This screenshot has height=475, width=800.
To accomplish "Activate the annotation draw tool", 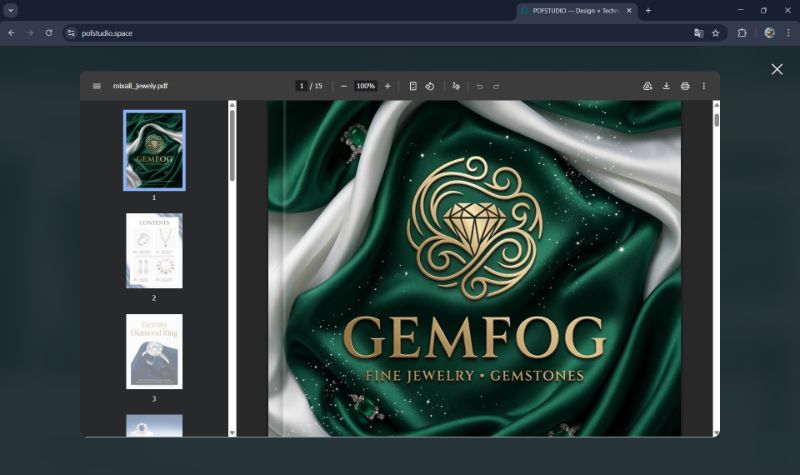I will point(456,86).
